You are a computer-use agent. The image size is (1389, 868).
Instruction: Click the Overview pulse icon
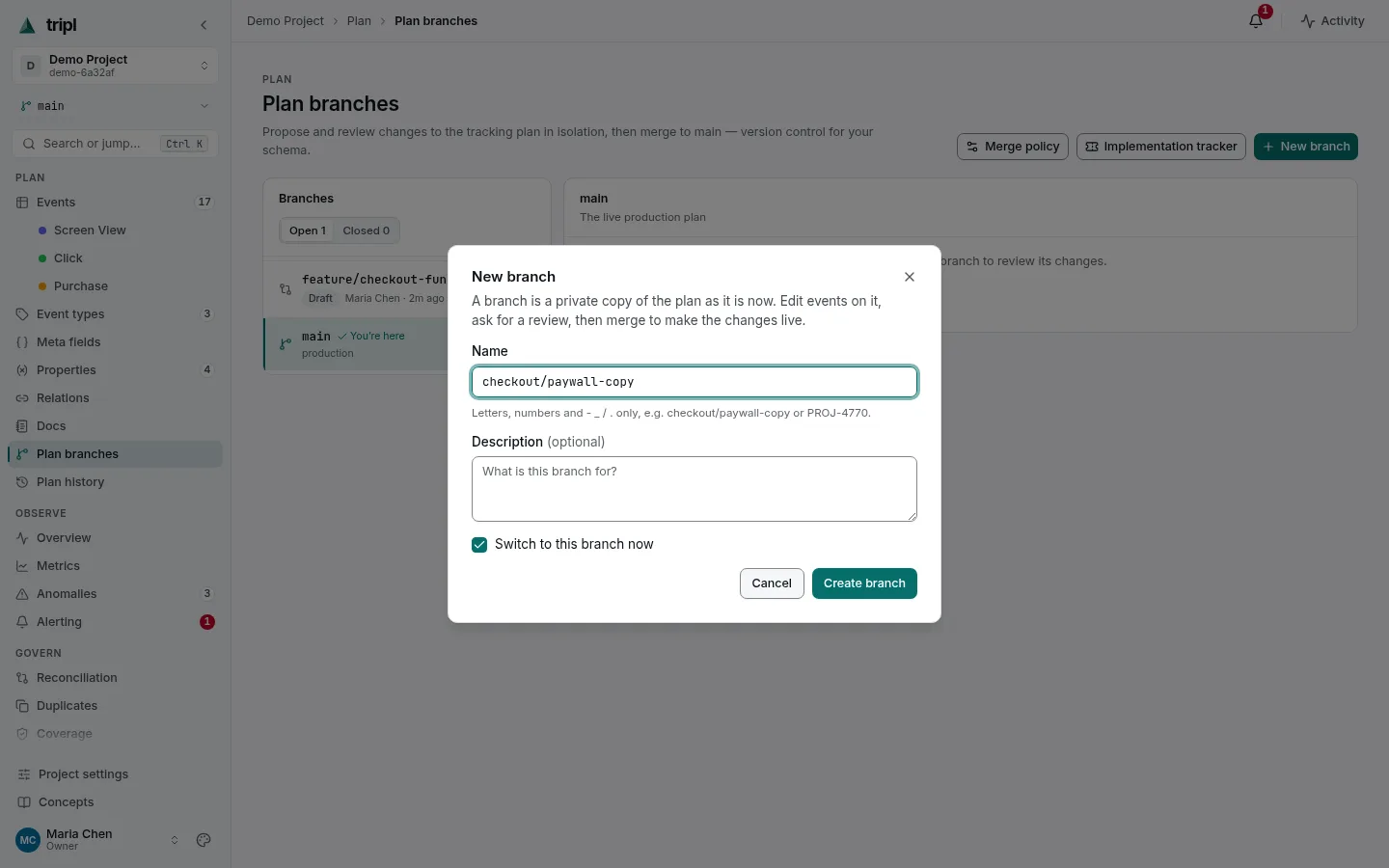tap(22, 538)
